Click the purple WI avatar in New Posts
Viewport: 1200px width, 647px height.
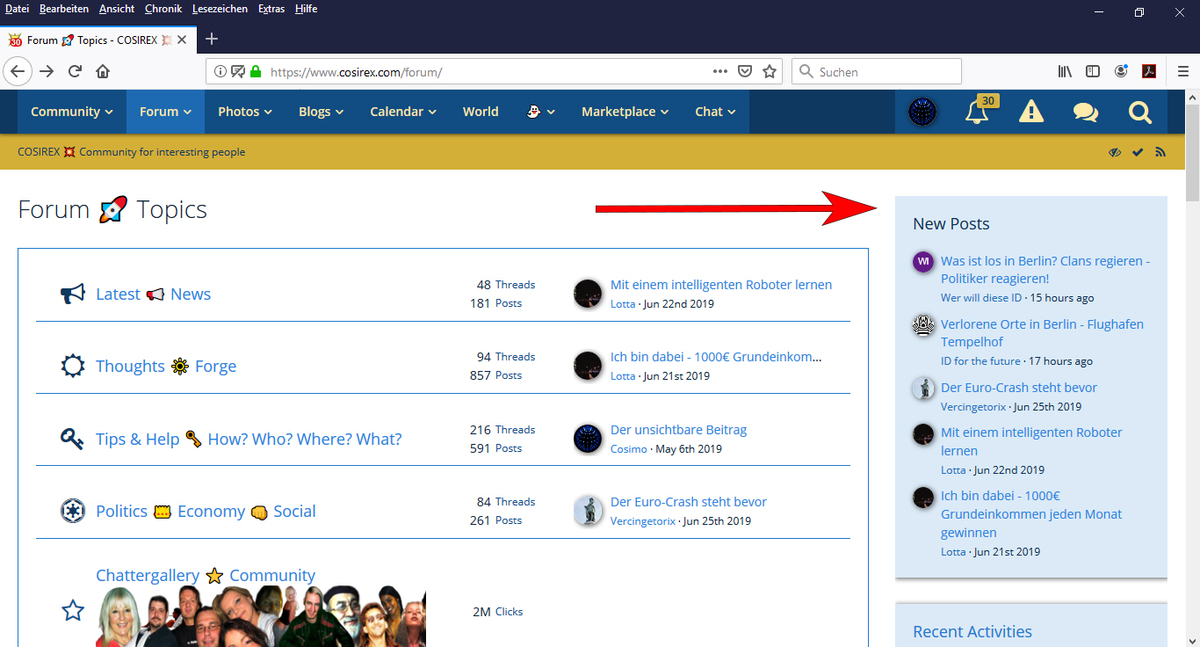click(923, 262)
